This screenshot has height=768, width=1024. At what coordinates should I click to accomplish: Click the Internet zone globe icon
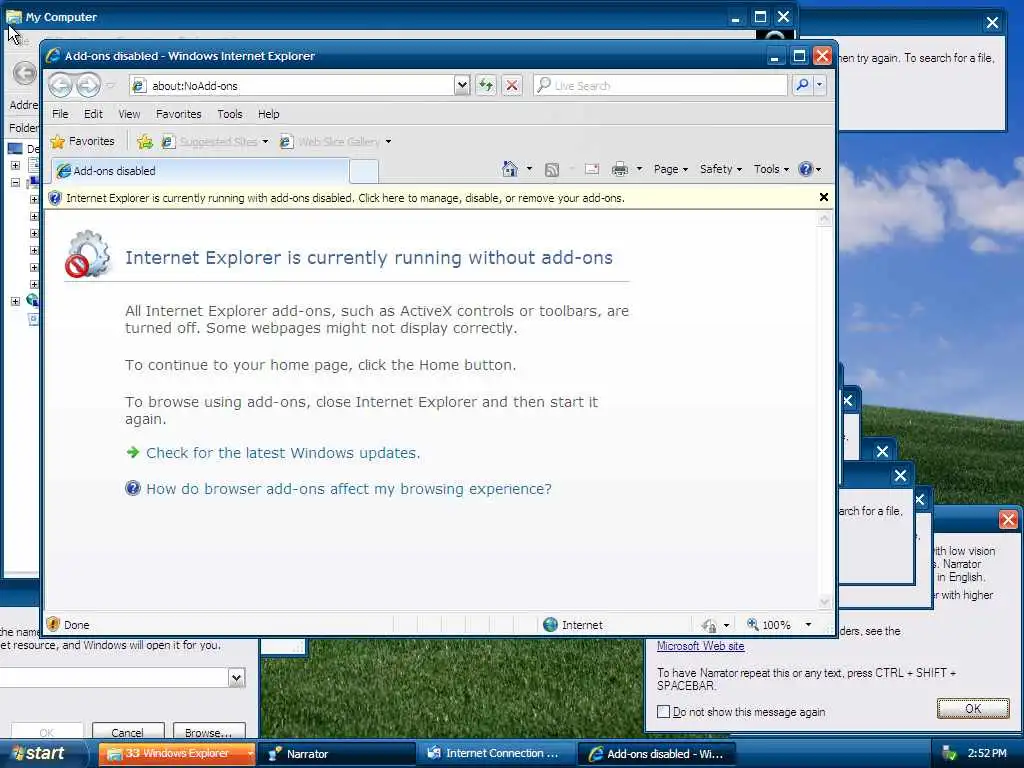tap(551, 625)
